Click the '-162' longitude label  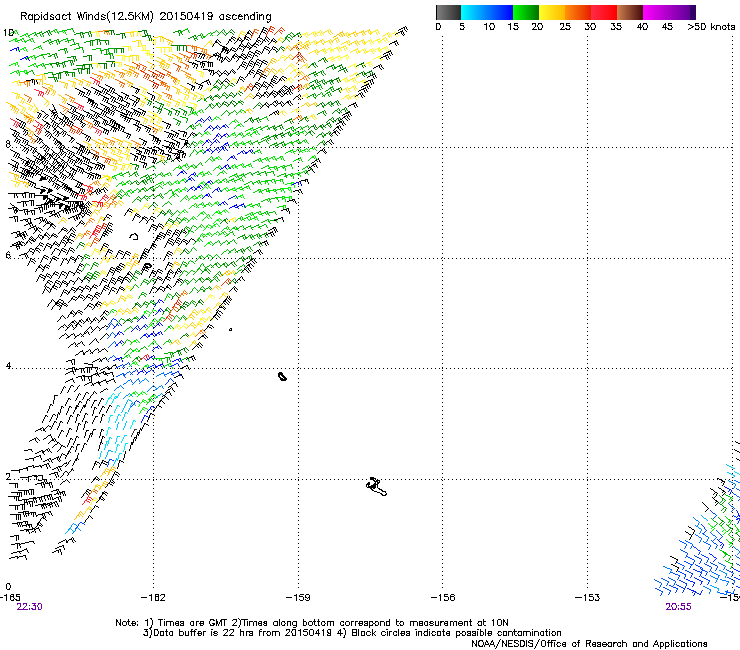[x=153, y=598]
